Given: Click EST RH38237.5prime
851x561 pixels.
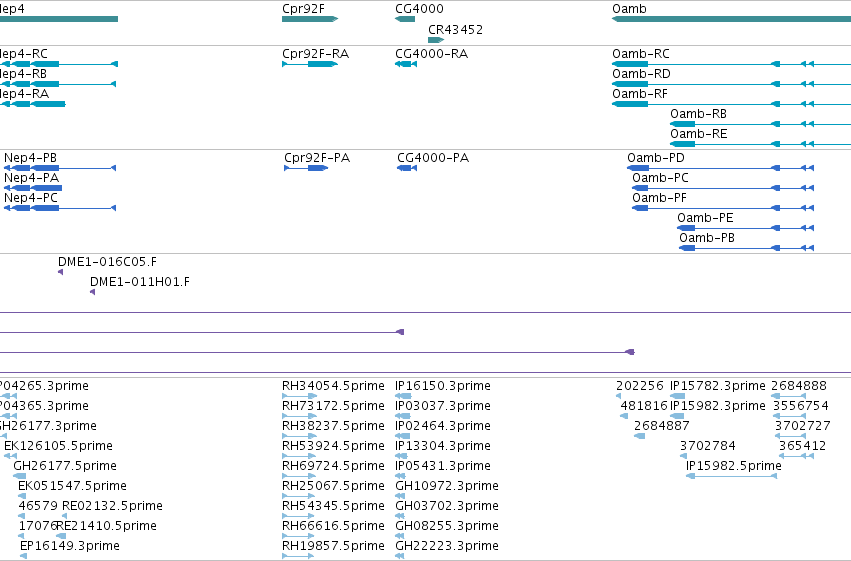Looking at the screenshot, I should 333,426.
